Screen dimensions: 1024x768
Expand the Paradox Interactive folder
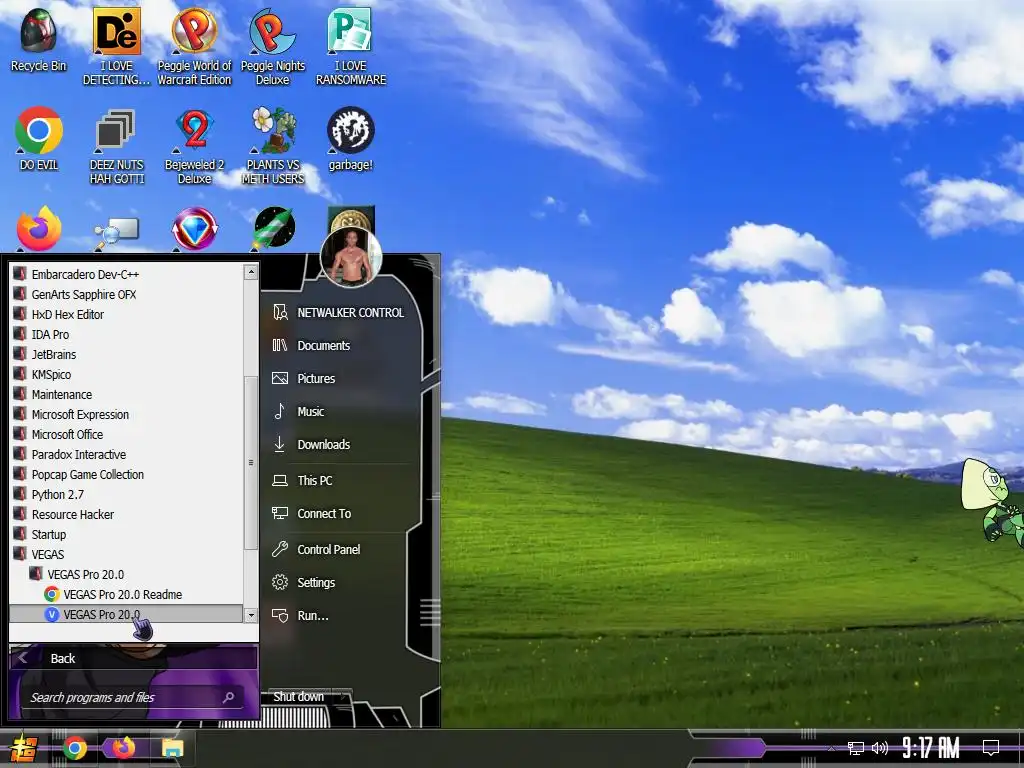(x=126, y=455)
